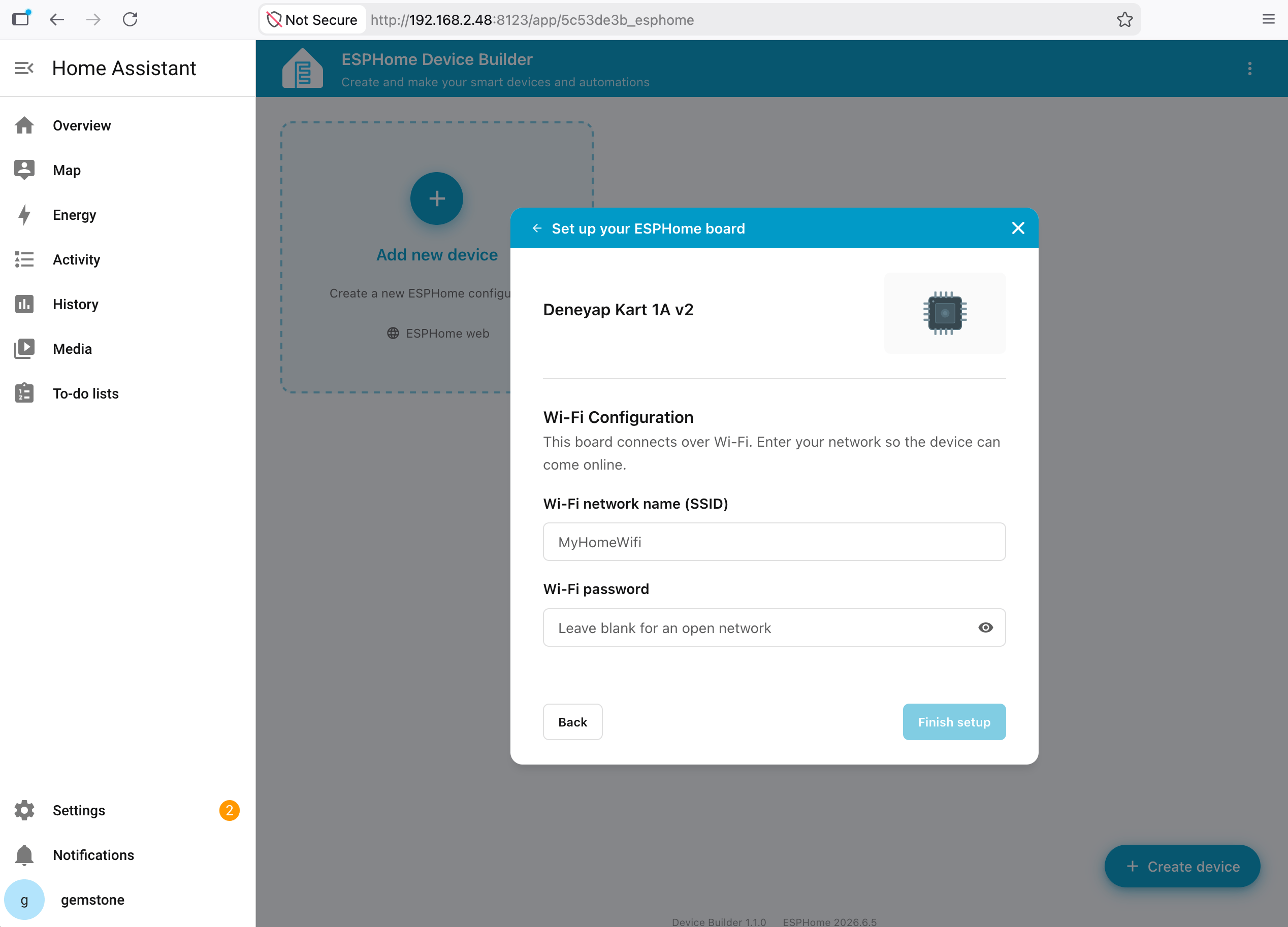Click the round plus Add new device button
This screenshot has height=927, width=1288.
[x=437, y=198]
